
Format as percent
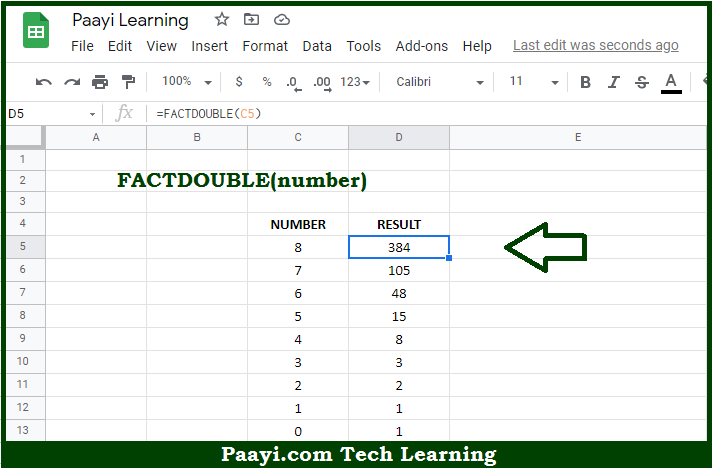[267, 82]
